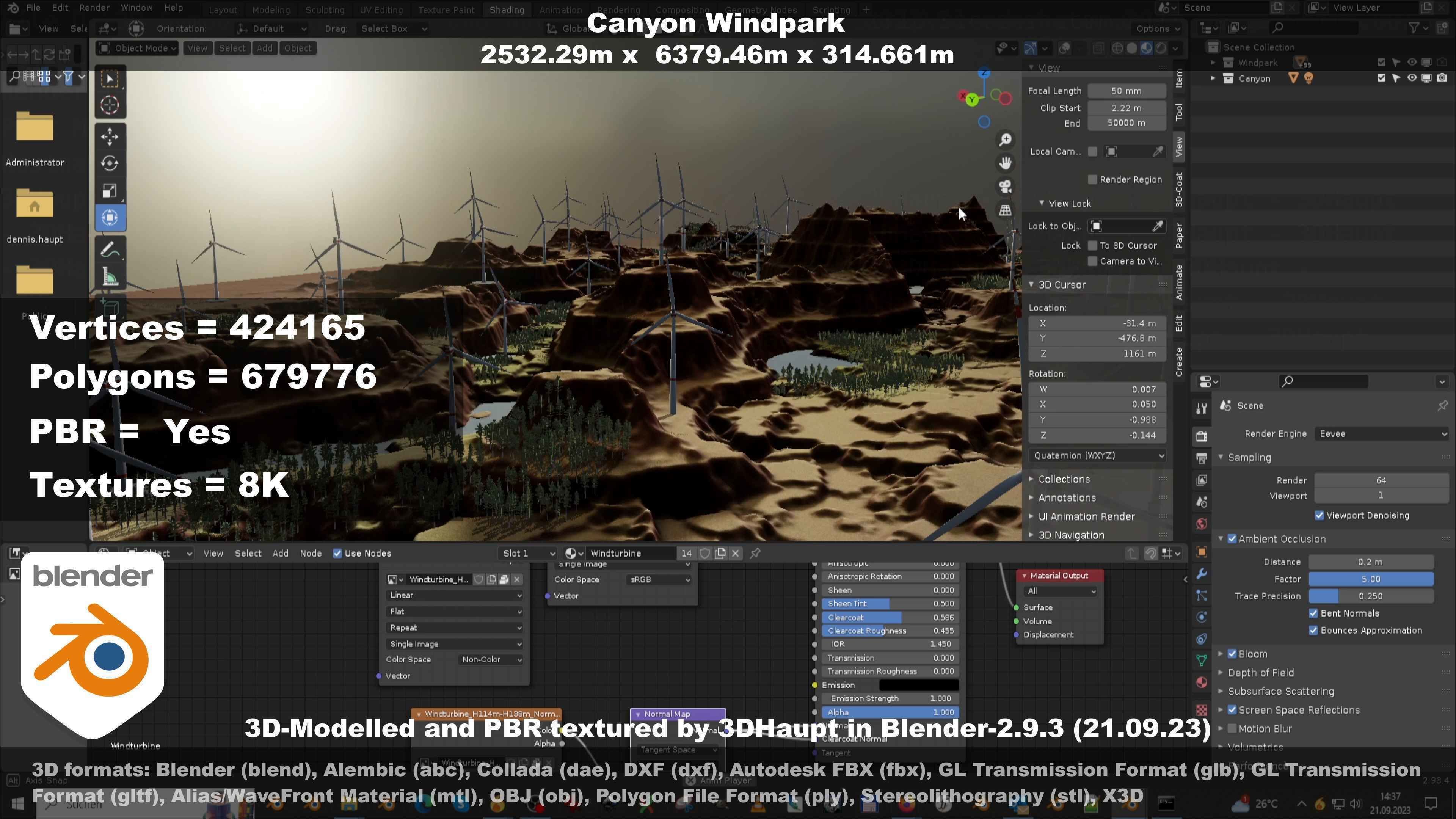Hide the Canyon collection in viewport
Screen dimensions: 1456x819
(1411, 78)
